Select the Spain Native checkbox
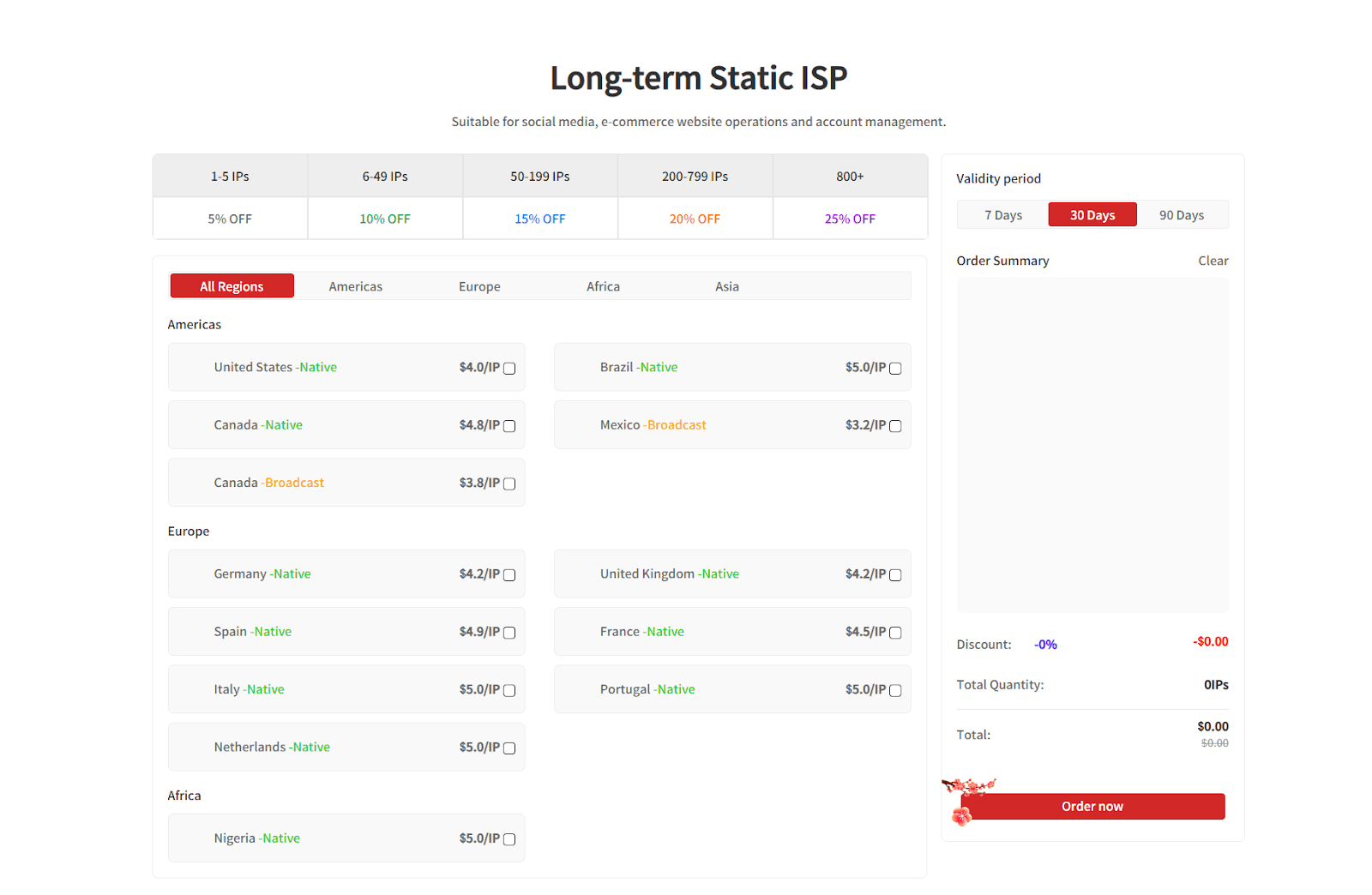Image resolution: width=1372 pixels, height=895 pixels. [509, 633]
